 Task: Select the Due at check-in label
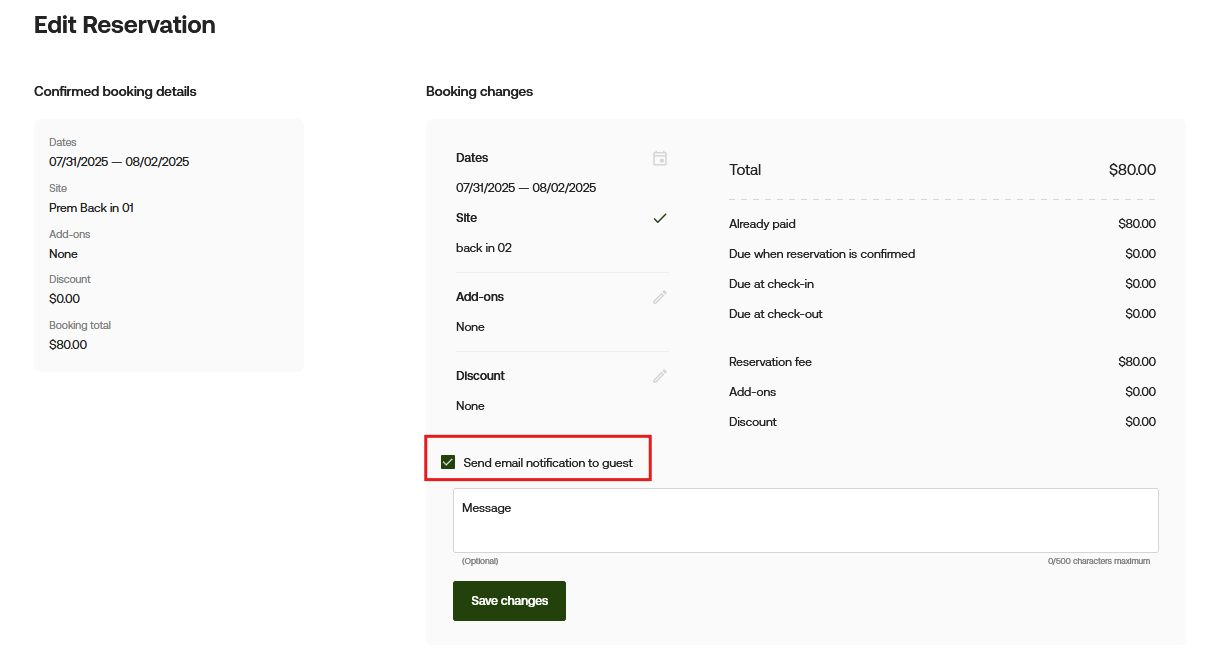pyautogui.click(x=771, y=284)
